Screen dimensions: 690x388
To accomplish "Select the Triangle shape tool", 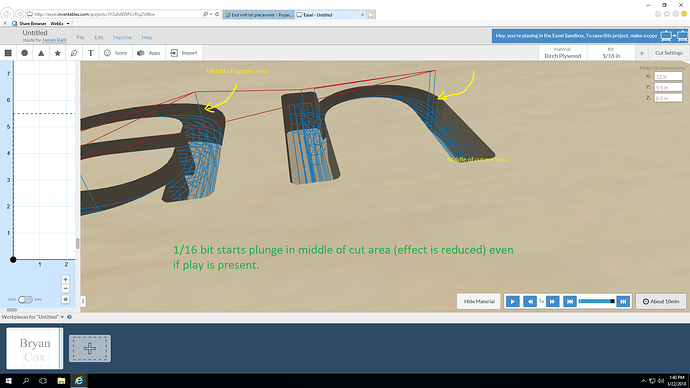I will coord(41,53).
